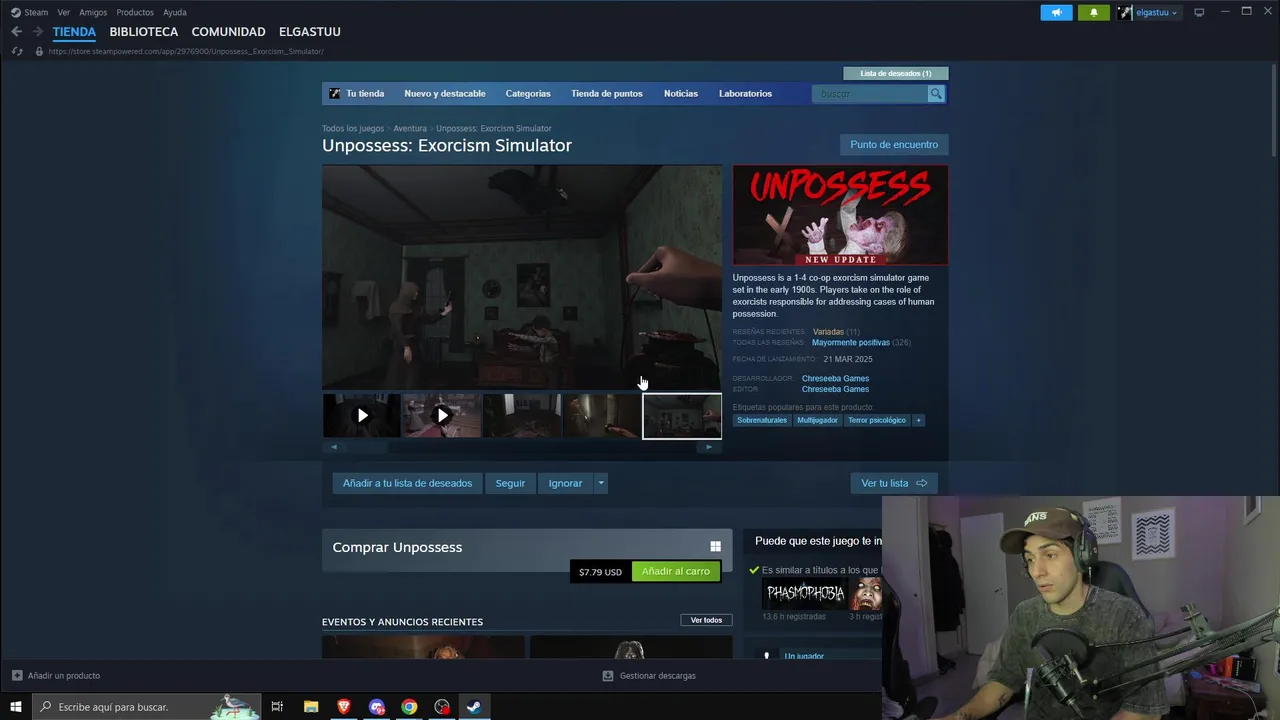The image size is (1280, 720).
Task: Click the store URL address
Action: (186, 51)
